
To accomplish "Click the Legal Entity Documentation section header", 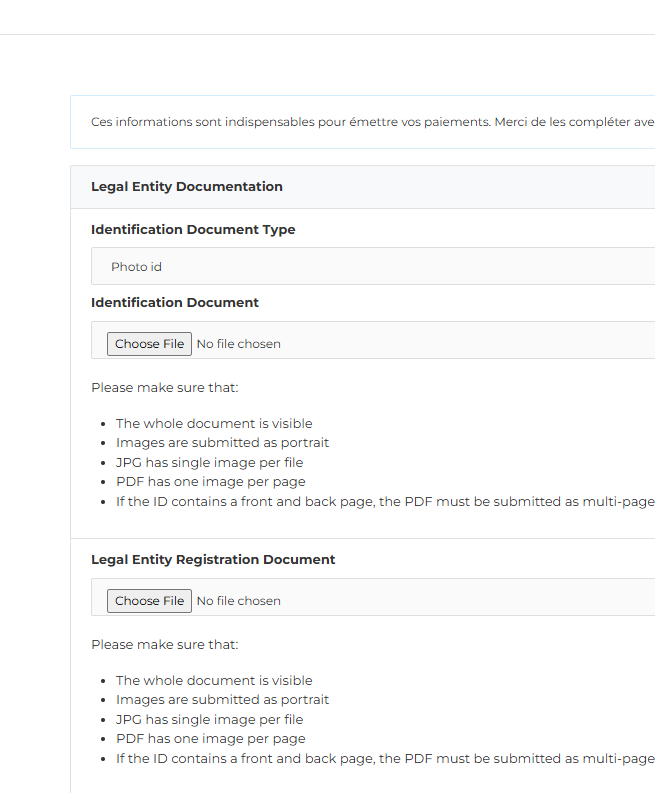I will [187, 187].
